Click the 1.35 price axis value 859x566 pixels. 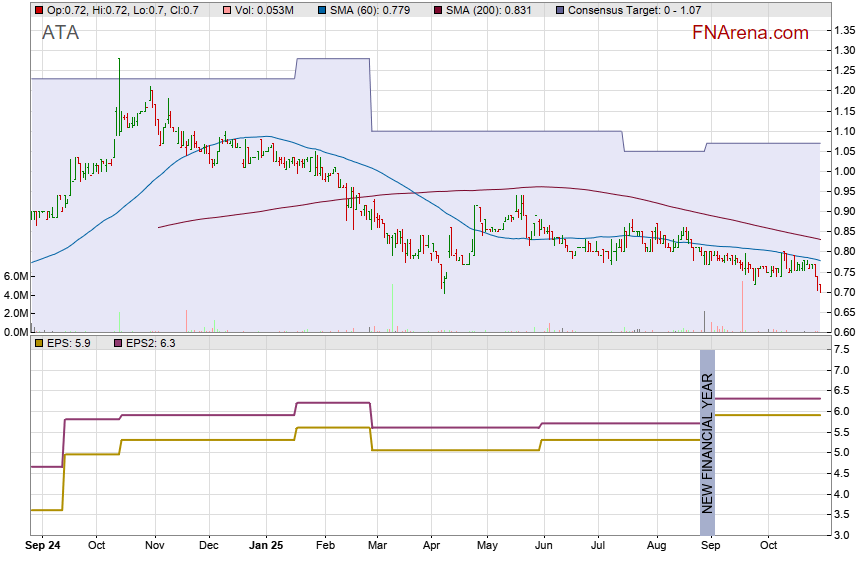pos(844,30)
